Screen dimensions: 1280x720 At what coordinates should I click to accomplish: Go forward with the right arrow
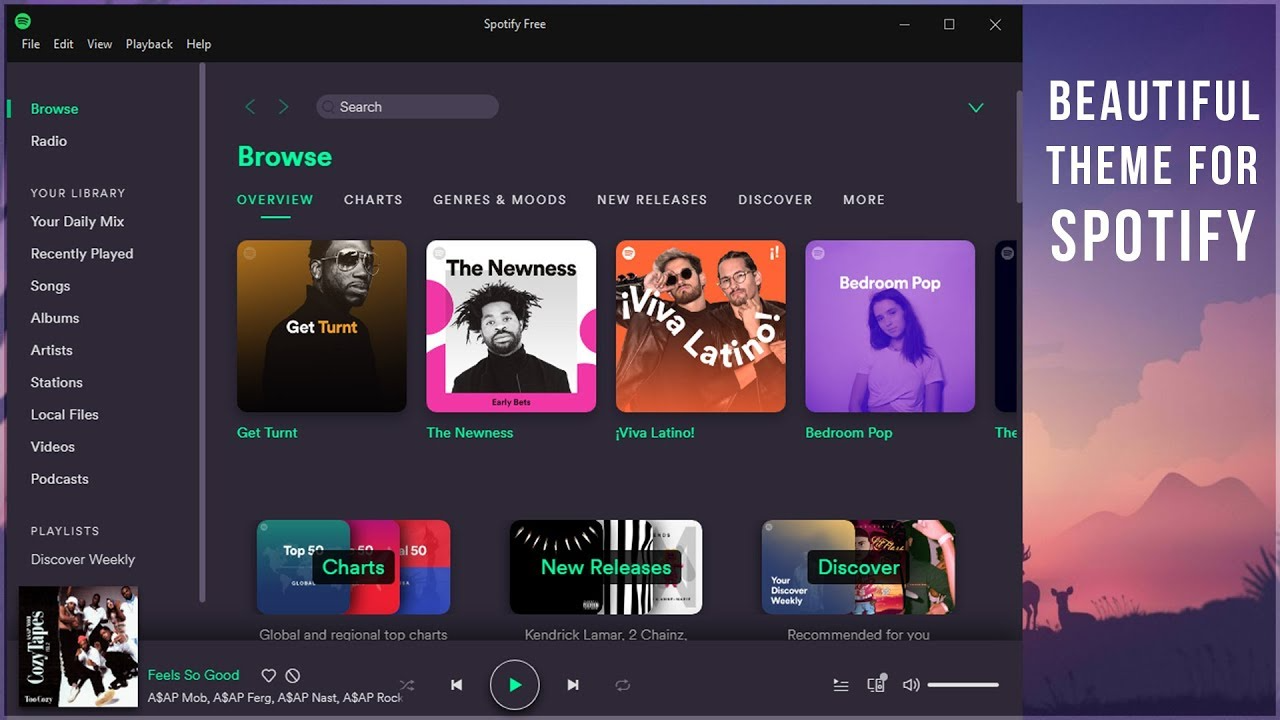point(283,107)
